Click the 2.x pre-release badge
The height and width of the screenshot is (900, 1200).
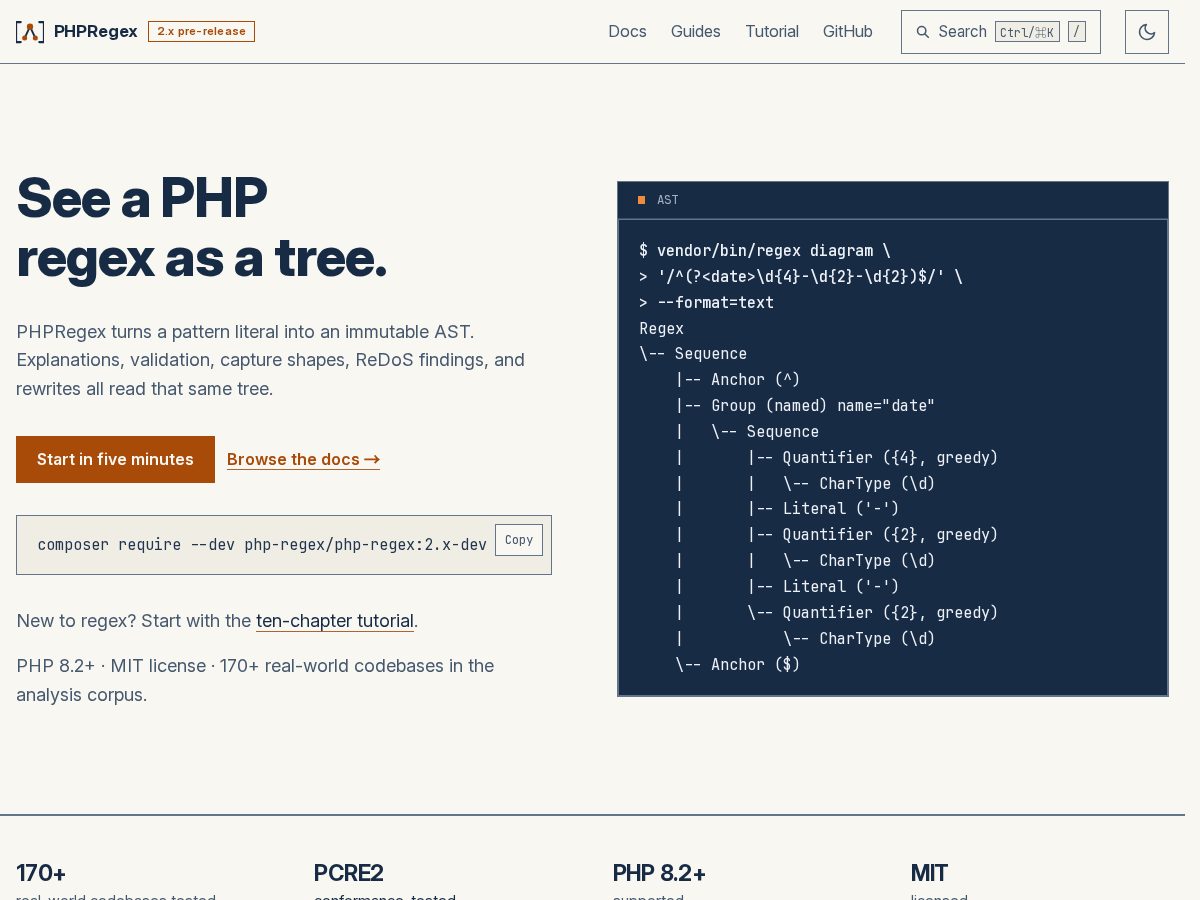(201, 32)
